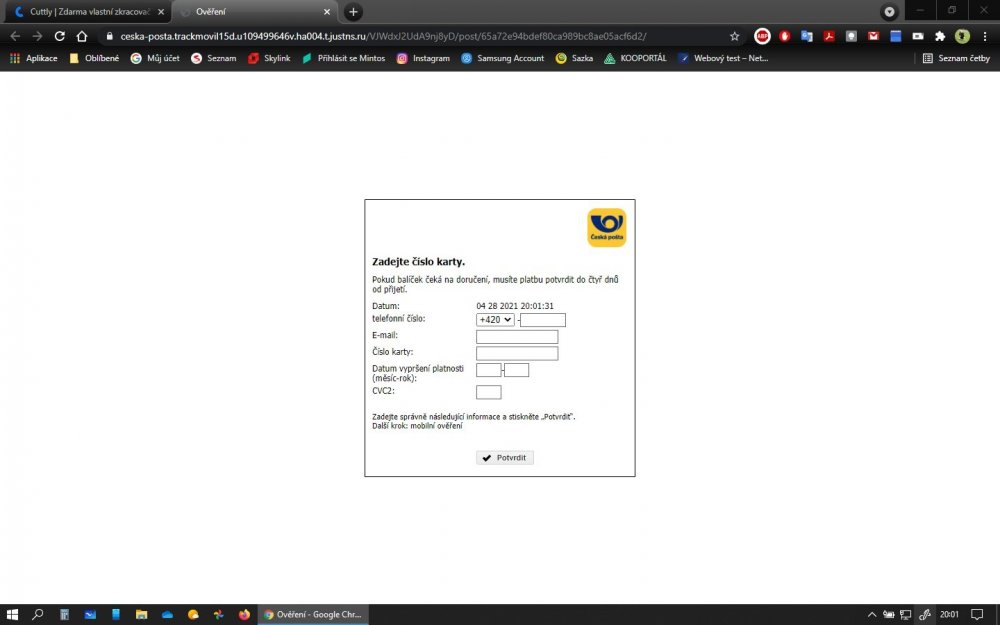The width and height of the screenshot is (1000, 625).
Task: Reload the current page
Action: tap(59, 36)
